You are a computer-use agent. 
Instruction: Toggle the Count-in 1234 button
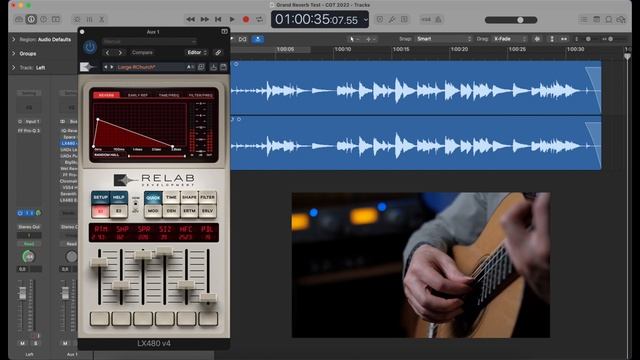pyautogui.click(x=426, y=19)
